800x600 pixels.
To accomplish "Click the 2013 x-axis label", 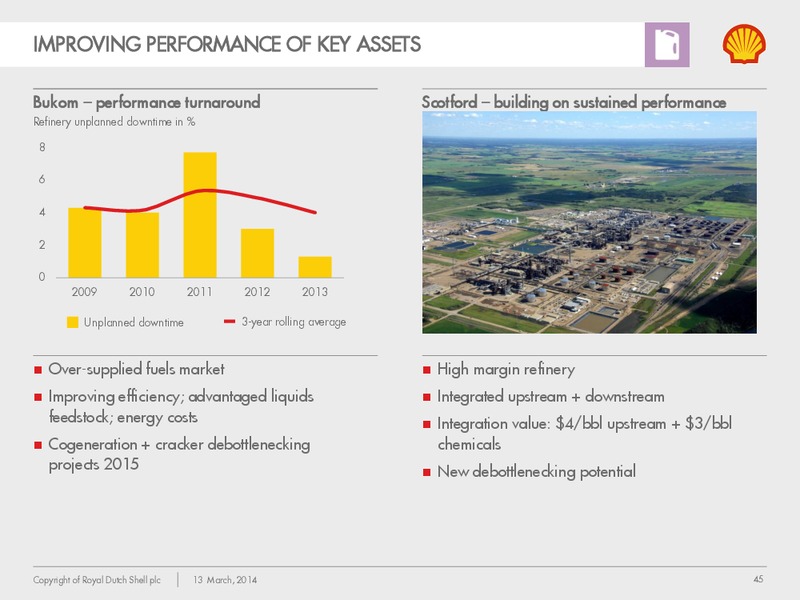I will (x=315, y=292).
